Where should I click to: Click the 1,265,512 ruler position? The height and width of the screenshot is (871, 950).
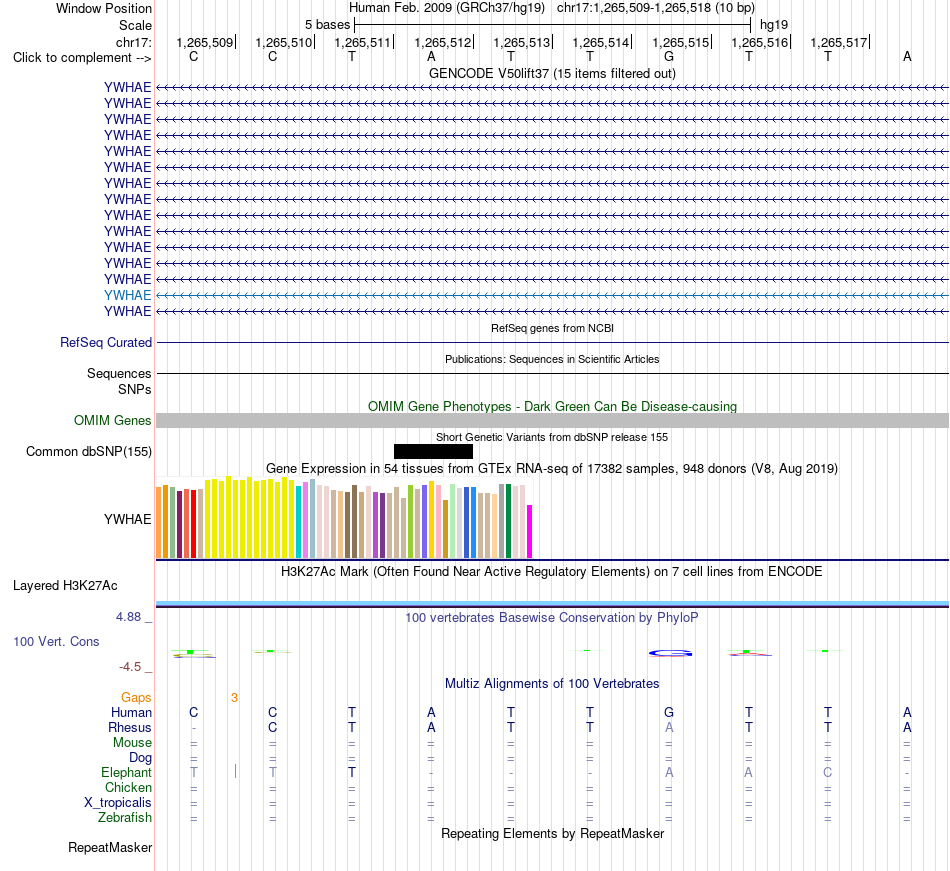coord(442,42)
